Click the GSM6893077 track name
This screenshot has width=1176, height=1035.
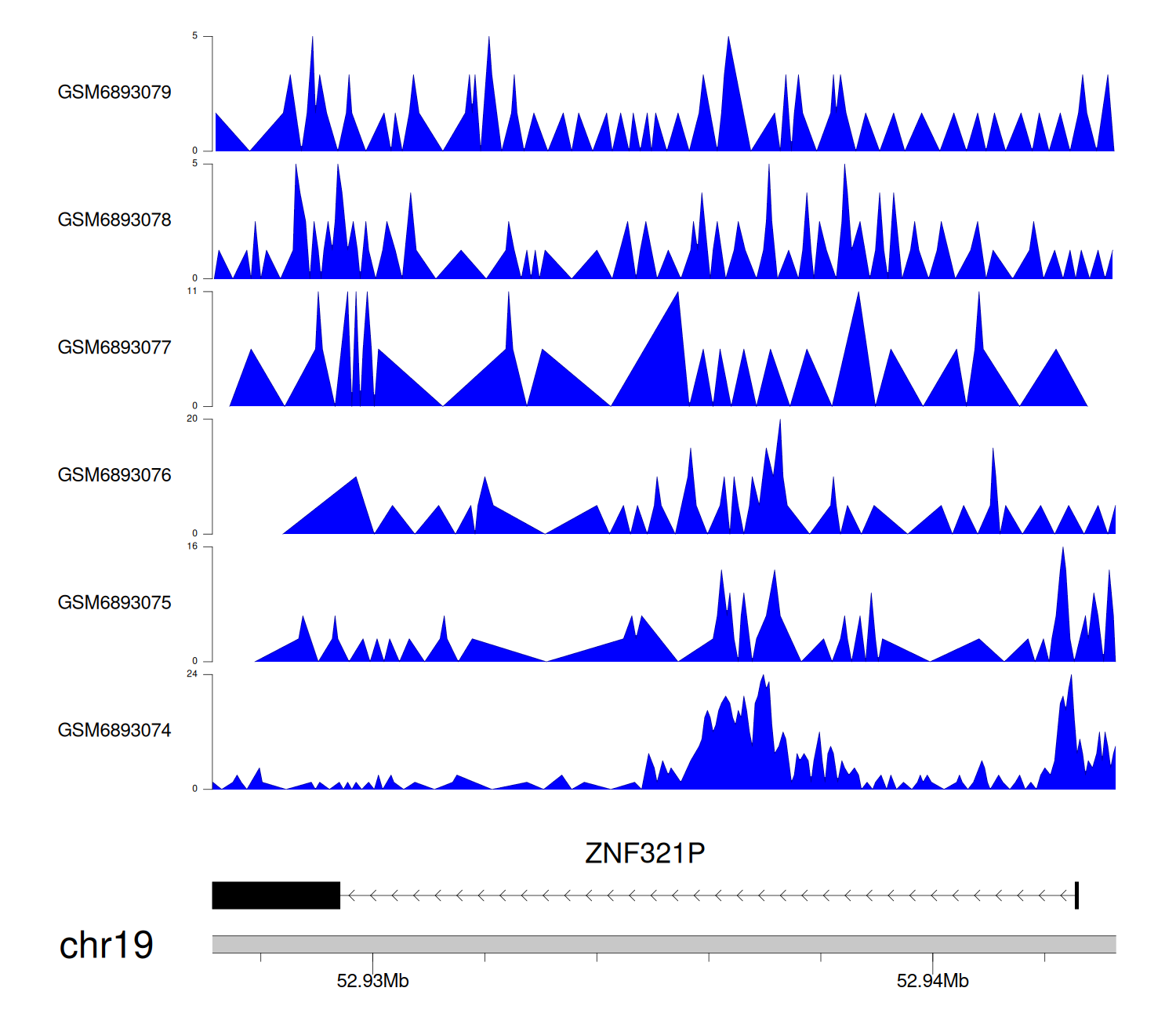[x=114, y=348]
